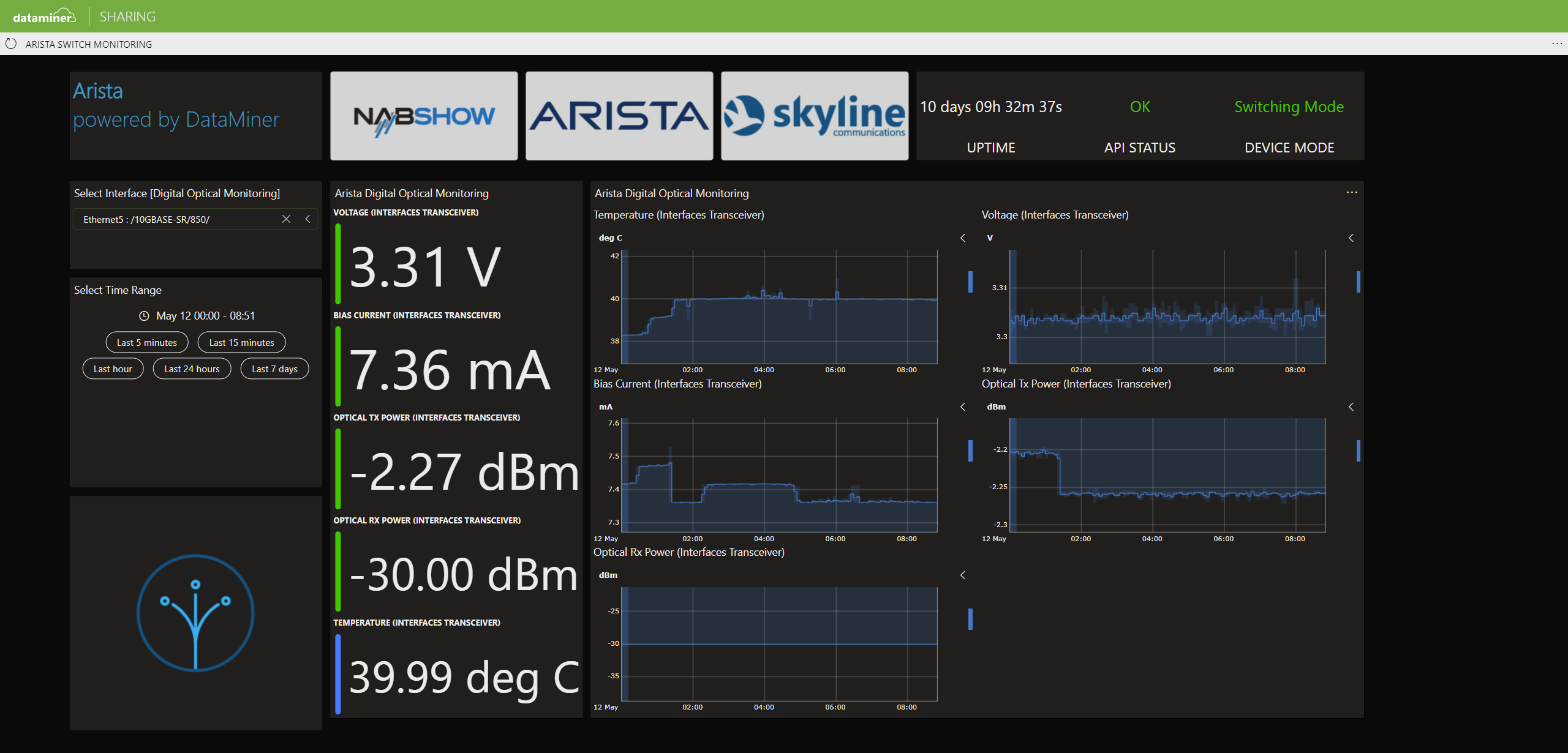Viewport: 1568px width, 753px height.
Task: Open the chart panel ellipsis menu
Action: point(1352,193)
